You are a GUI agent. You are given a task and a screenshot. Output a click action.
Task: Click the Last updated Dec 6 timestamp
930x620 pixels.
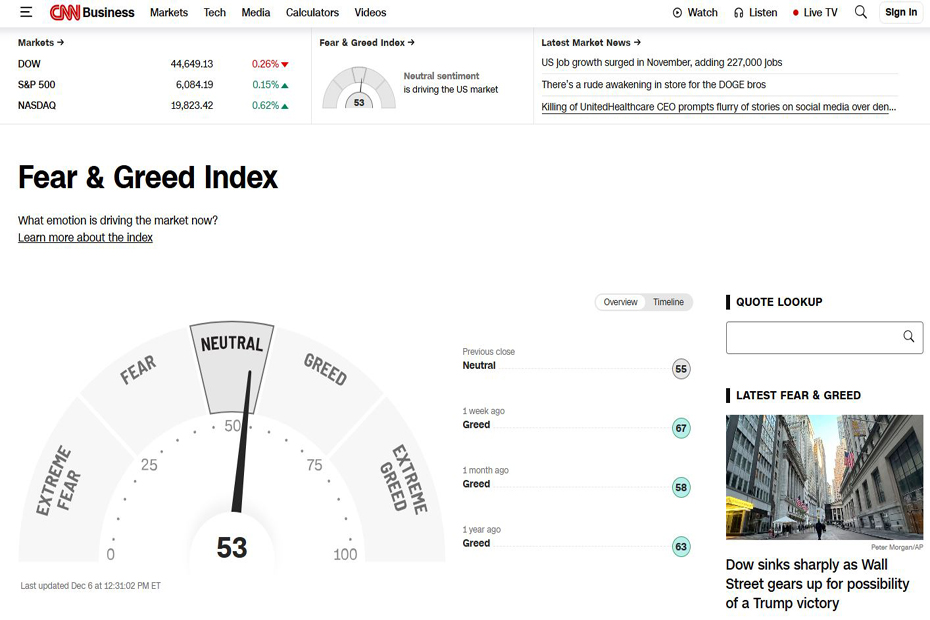pyautogui.click(x=91, y=586)
